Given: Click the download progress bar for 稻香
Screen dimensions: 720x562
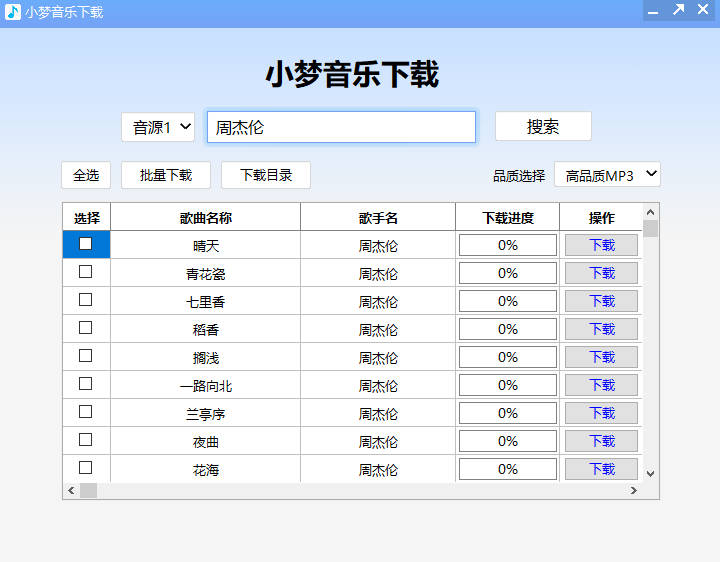Looking at the screenshot, I should (507, 329).
